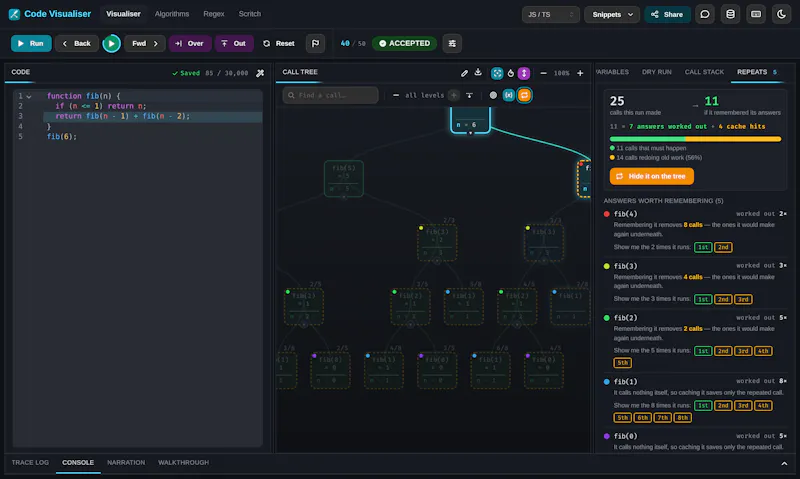Image resolution: width=800 pixels, height=479 pixels.
Task: Click the green Play button
Action: [x=111, y=43]
